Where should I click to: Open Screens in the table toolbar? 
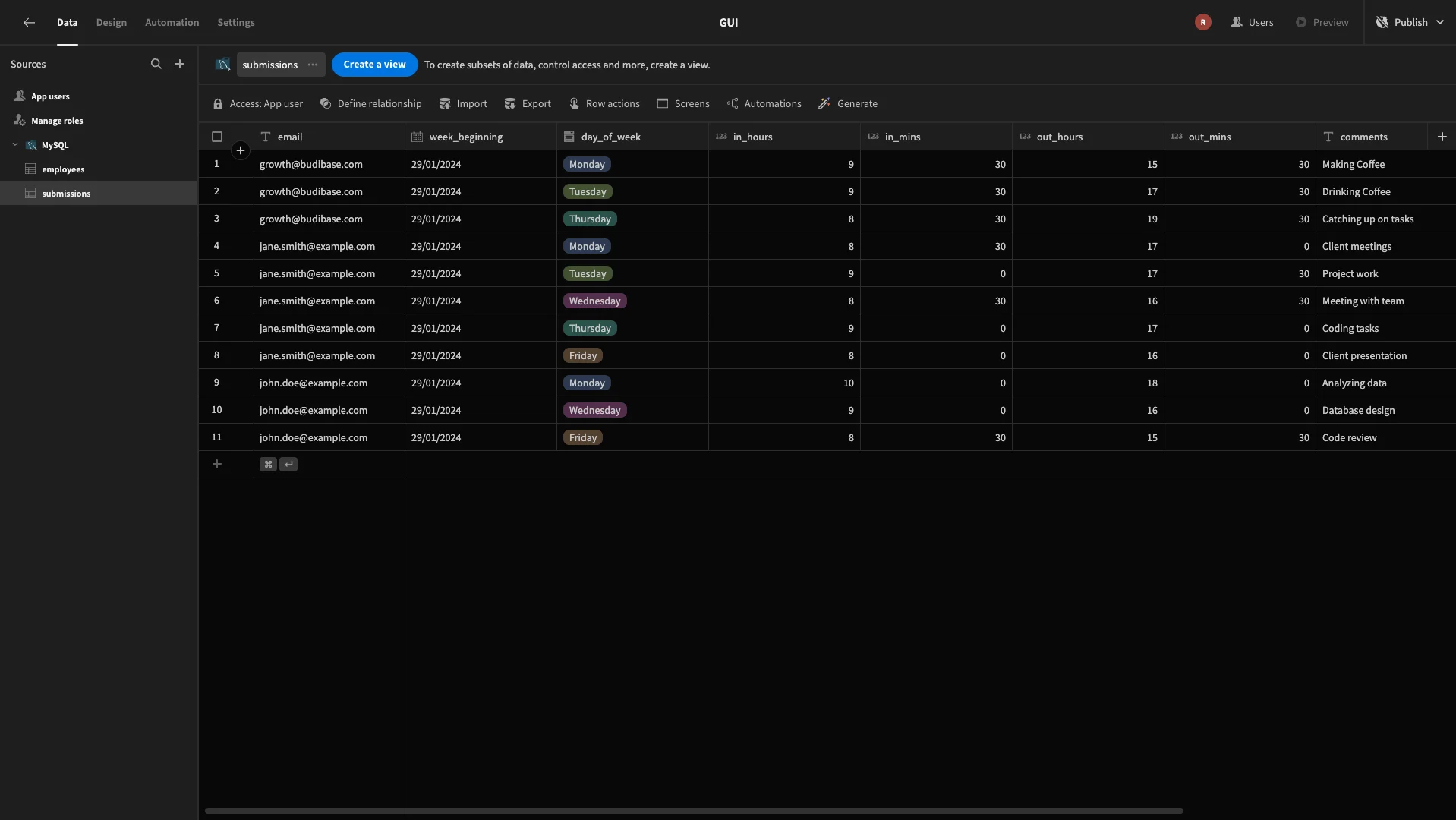683,103
